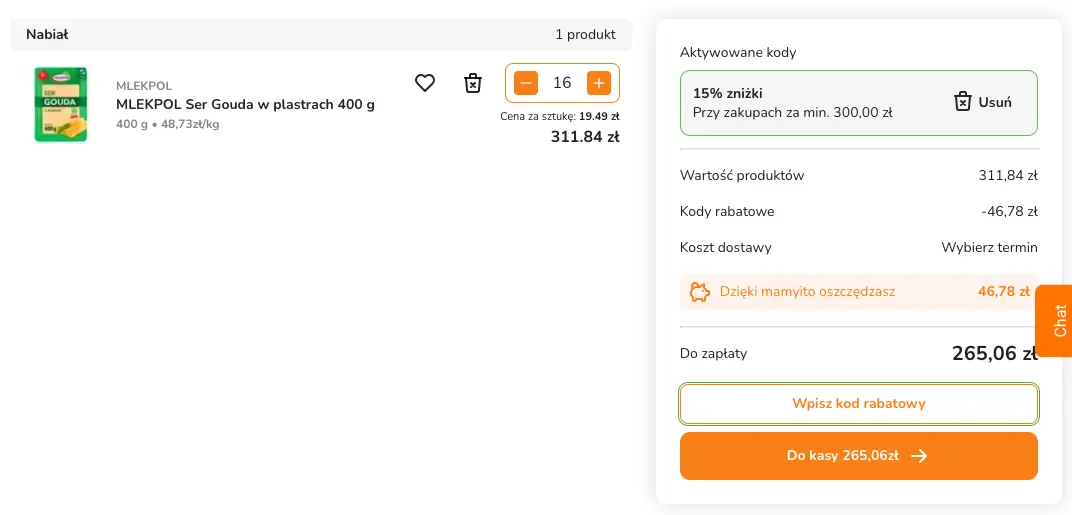Click the 15% zniżki activated code text

point(727,94)
